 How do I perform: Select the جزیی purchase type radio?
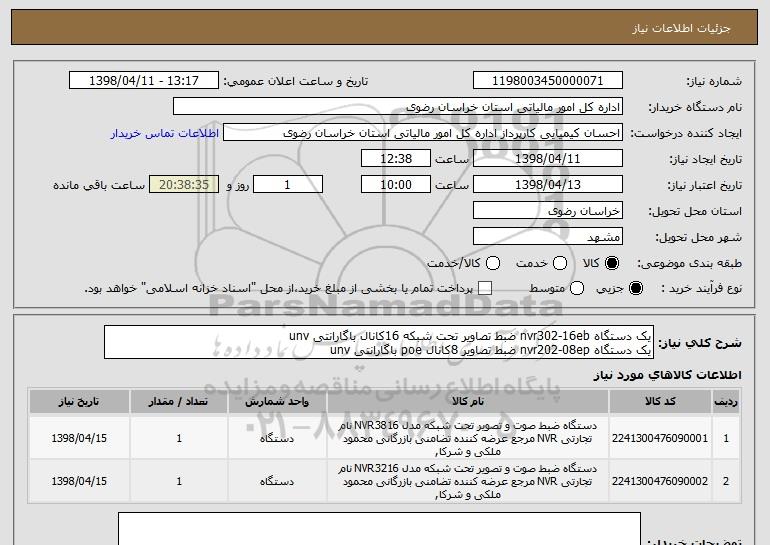[636, 289]
